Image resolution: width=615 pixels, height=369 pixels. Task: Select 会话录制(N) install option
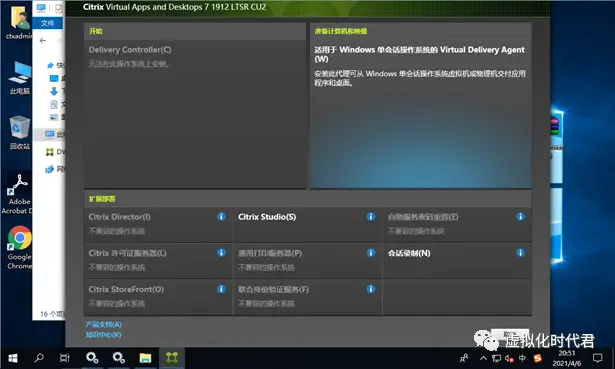409,253
